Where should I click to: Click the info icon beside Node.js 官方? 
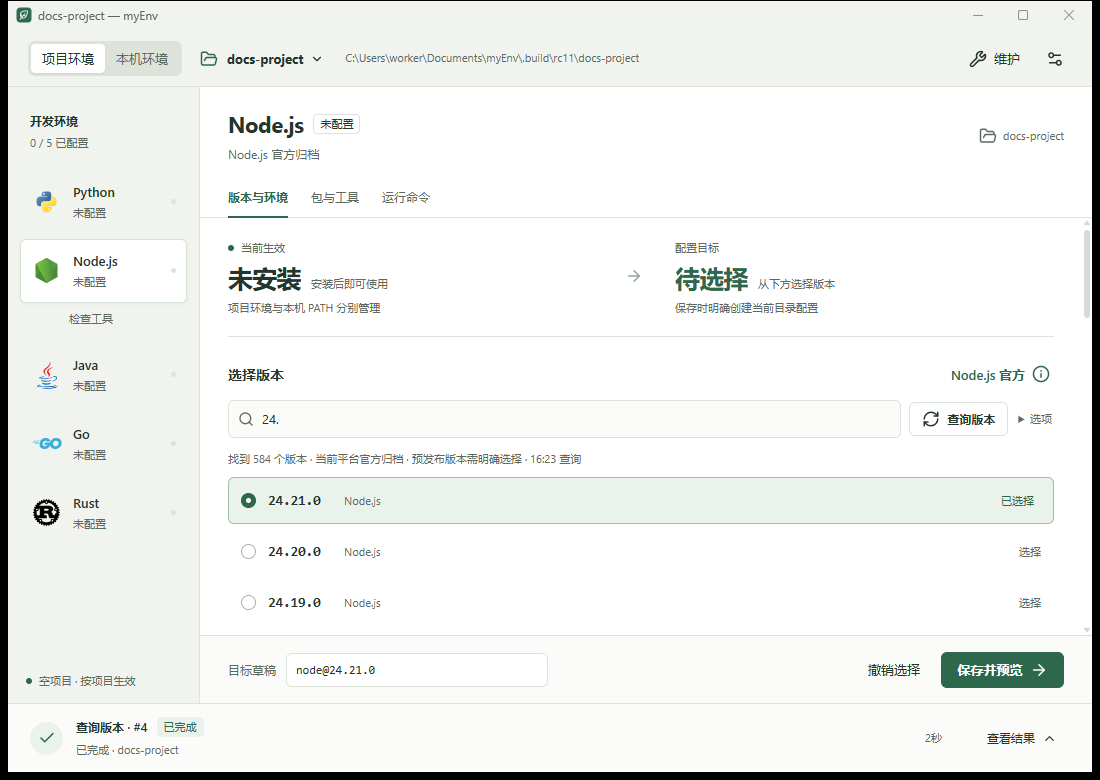click(1041, 375)
